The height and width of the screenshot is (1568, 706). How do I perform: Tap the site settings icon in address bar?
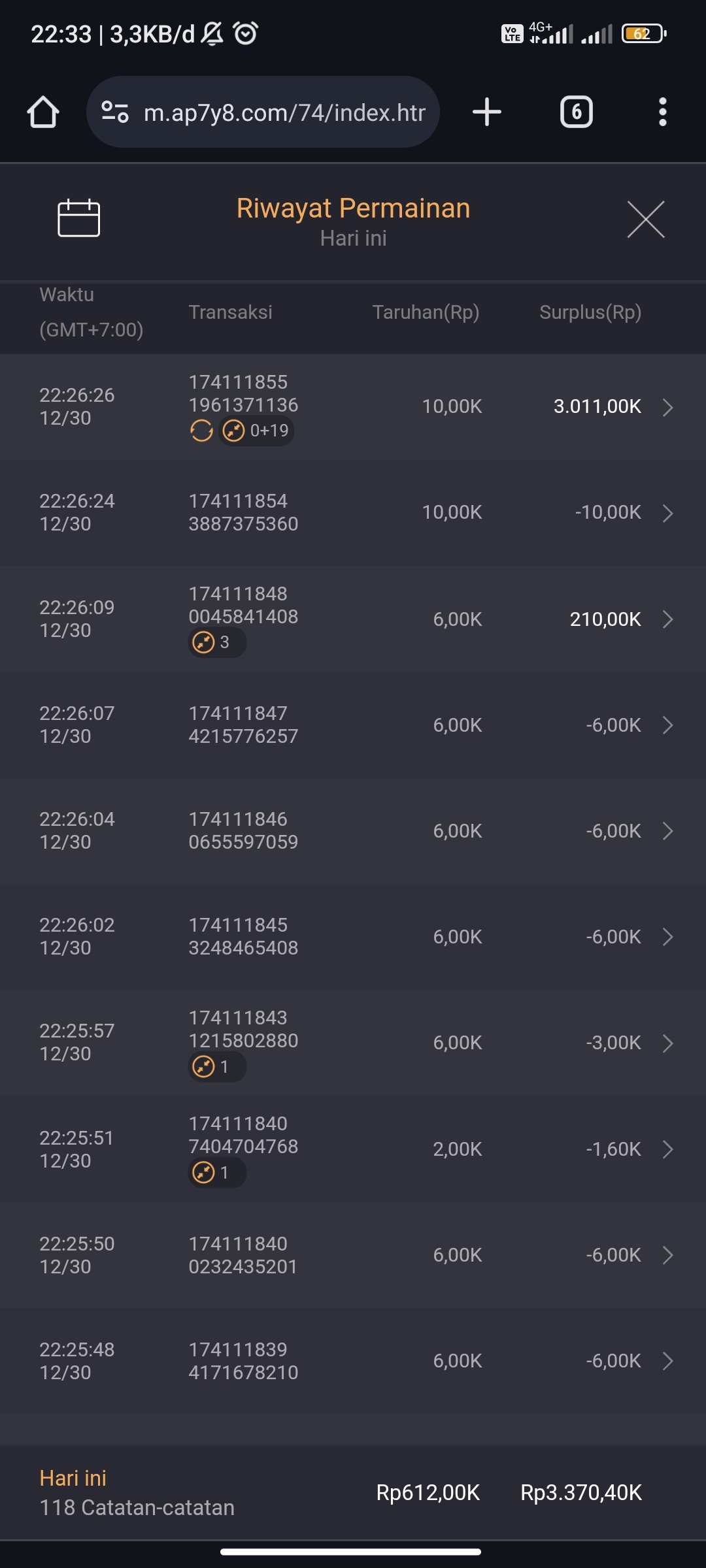[115, 112]
